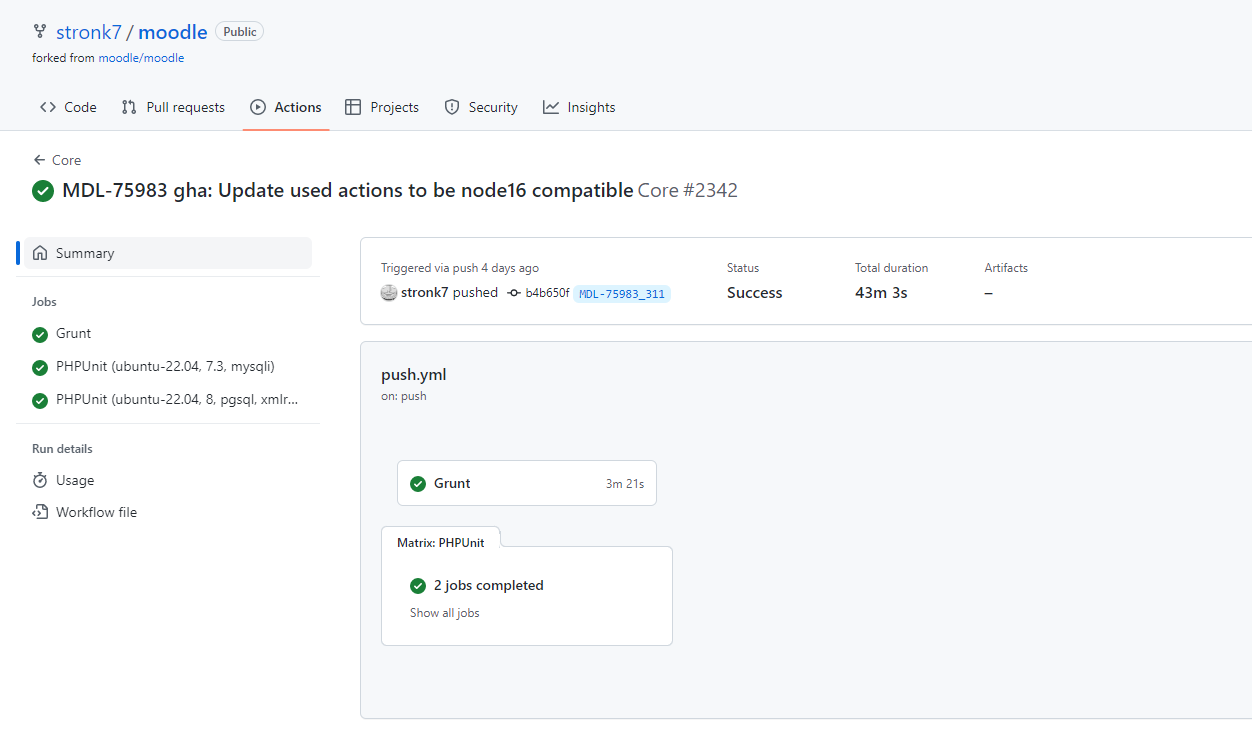Switch to the Pull requests tab

[x=173, y=107]
